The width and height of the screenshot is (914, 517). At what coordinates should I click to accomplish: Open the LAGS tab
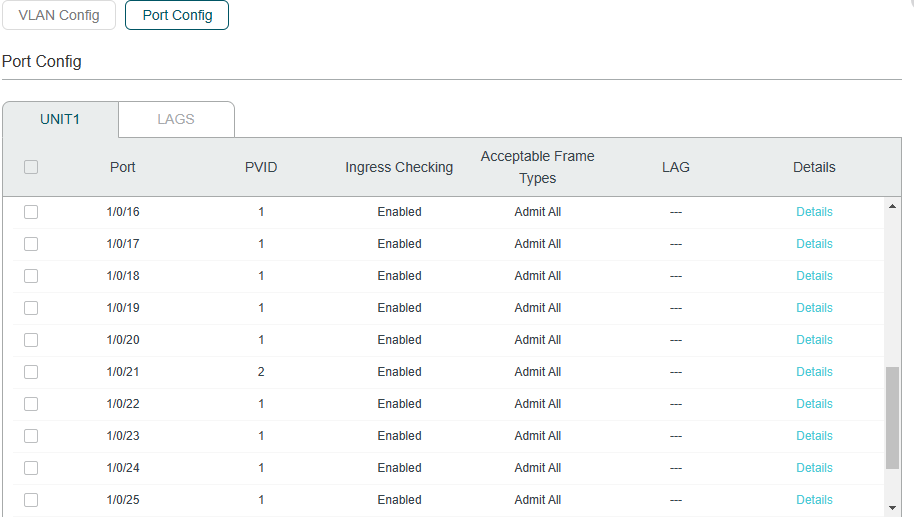(x=176, y=119)
